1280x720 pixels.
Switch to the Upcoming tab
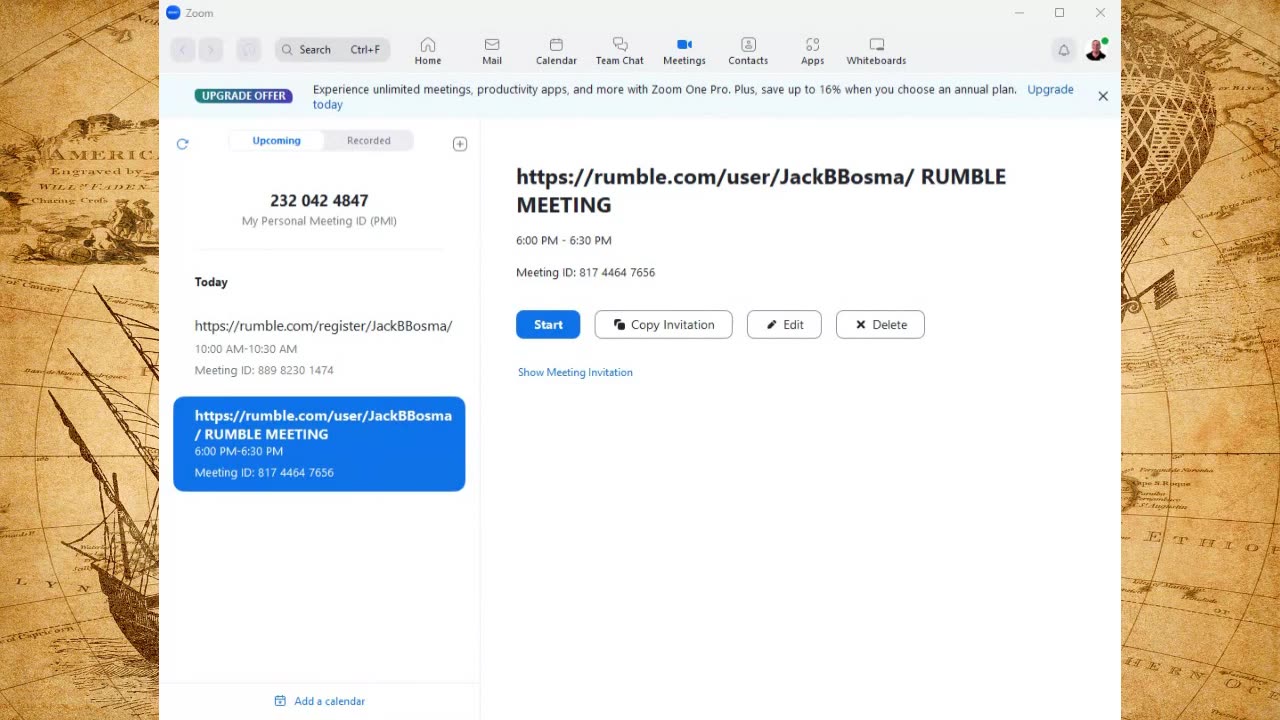tap(276, 140)
